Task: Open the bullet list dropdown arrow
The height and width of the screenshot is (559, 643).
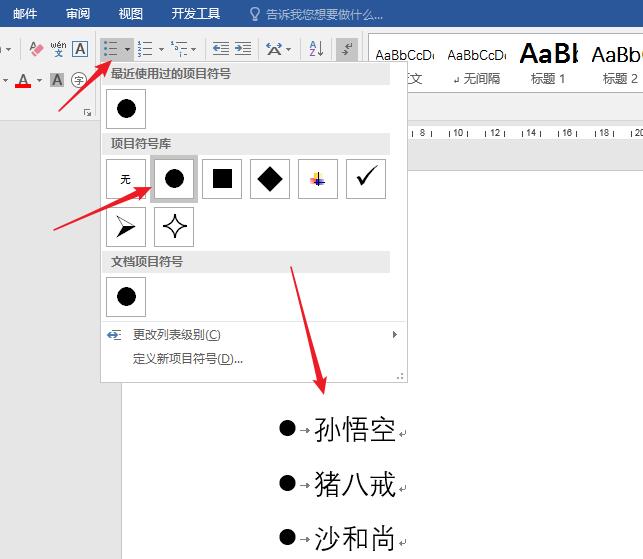Action: tap(127, 48)
